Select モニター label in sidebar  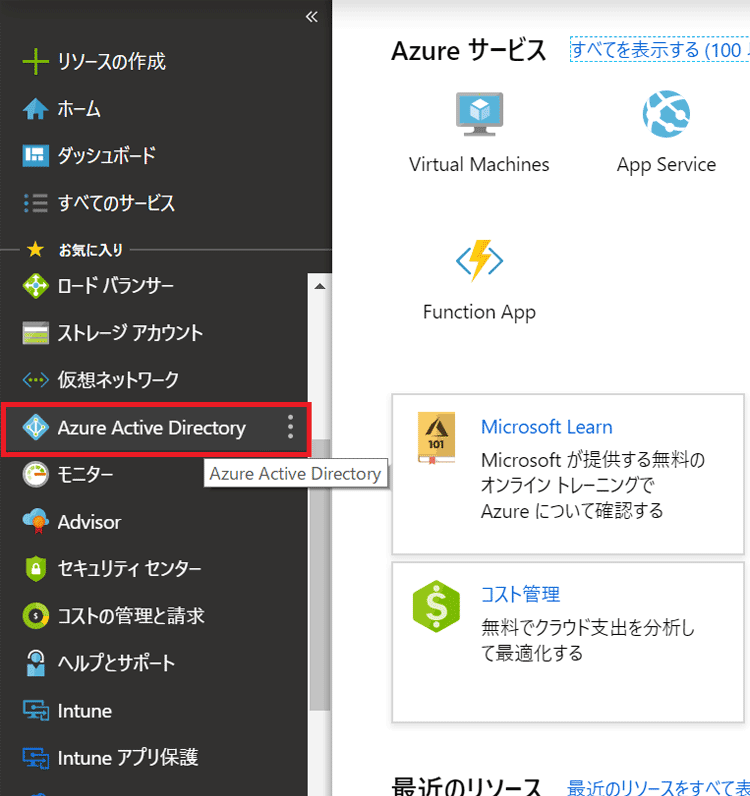(x=85, y=474)
